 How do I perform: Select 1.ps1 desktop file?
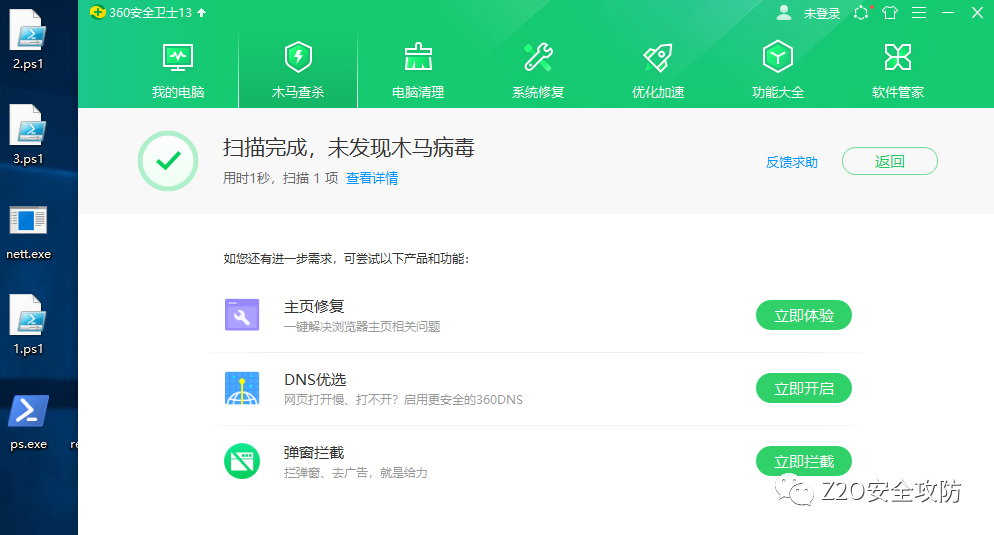[x=28, y=325]
